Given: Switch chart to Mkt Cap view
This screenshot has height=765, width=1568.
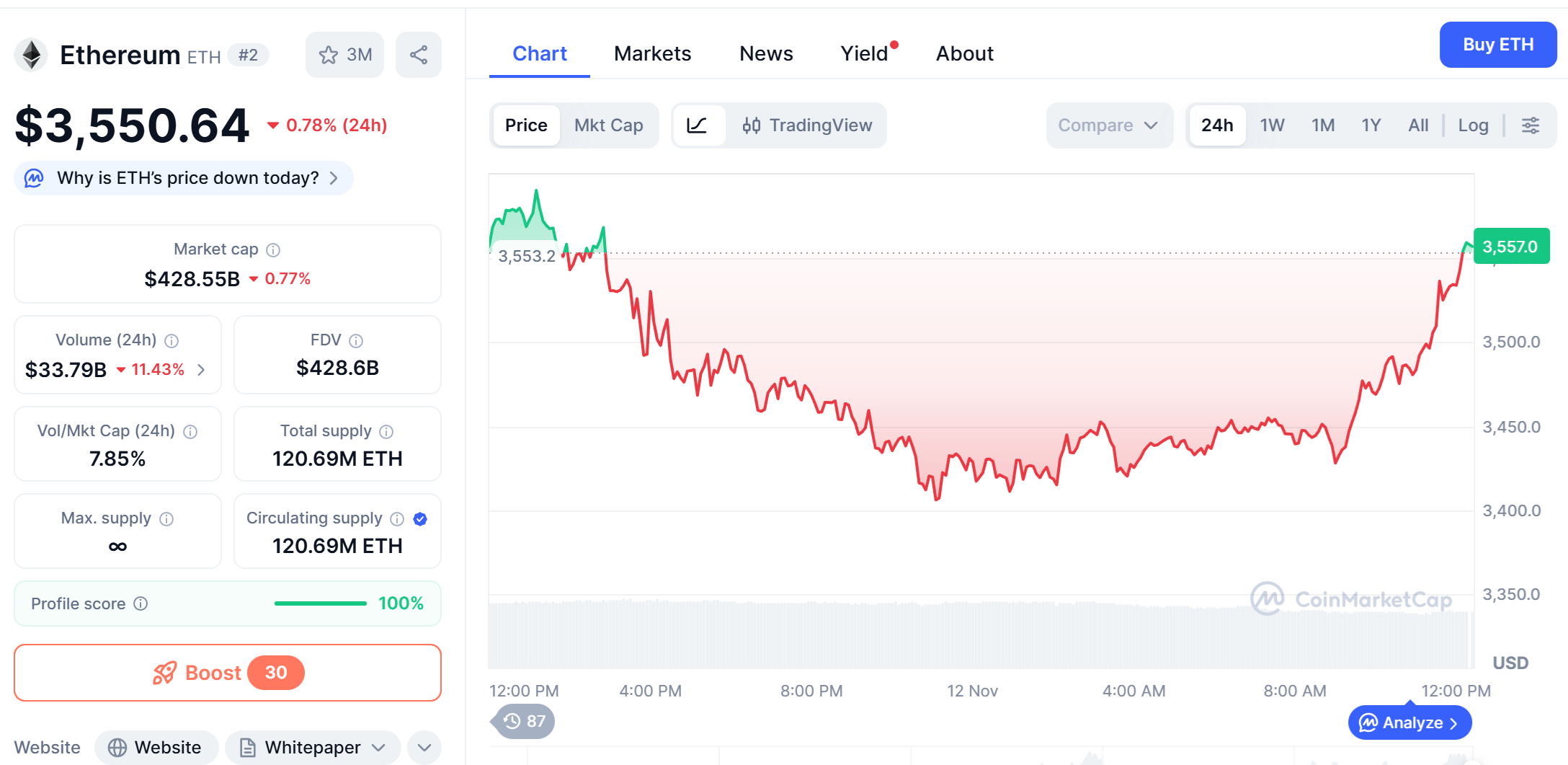Looking at the screenshot, I should pyautogui.click(x=608, y=125).
